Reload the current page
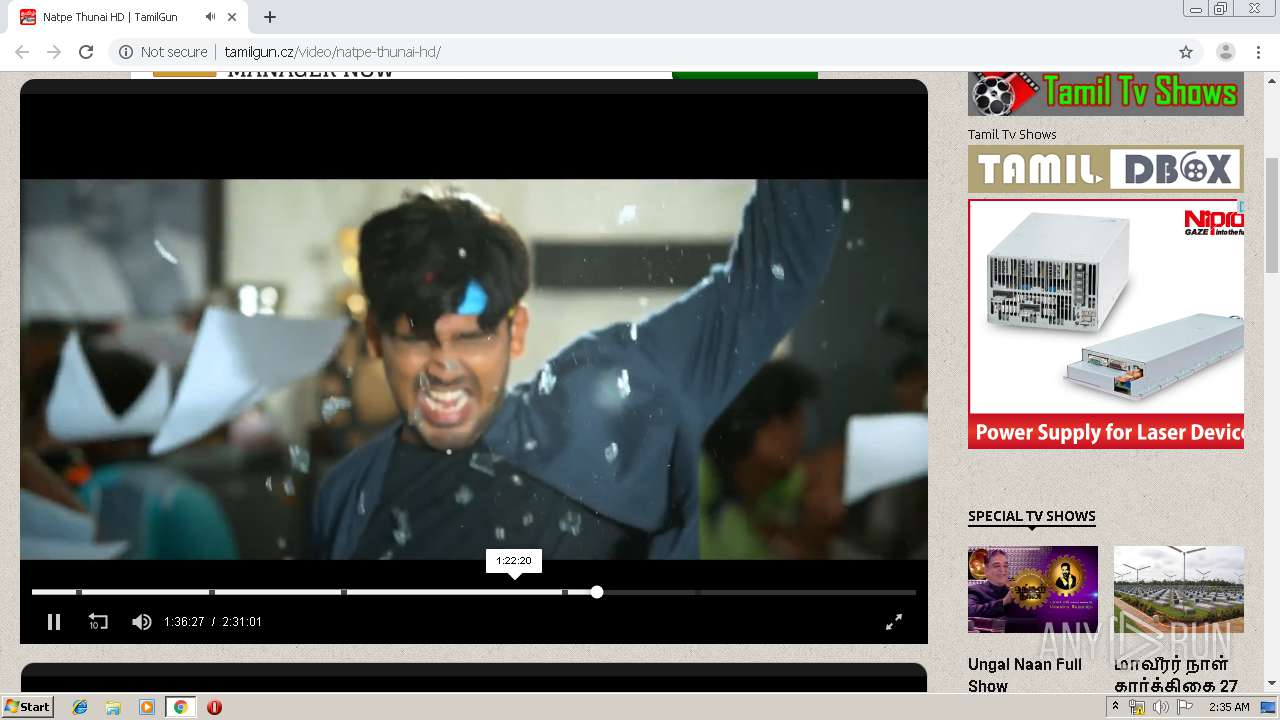The image size is (1280, 720). (86, 52)
